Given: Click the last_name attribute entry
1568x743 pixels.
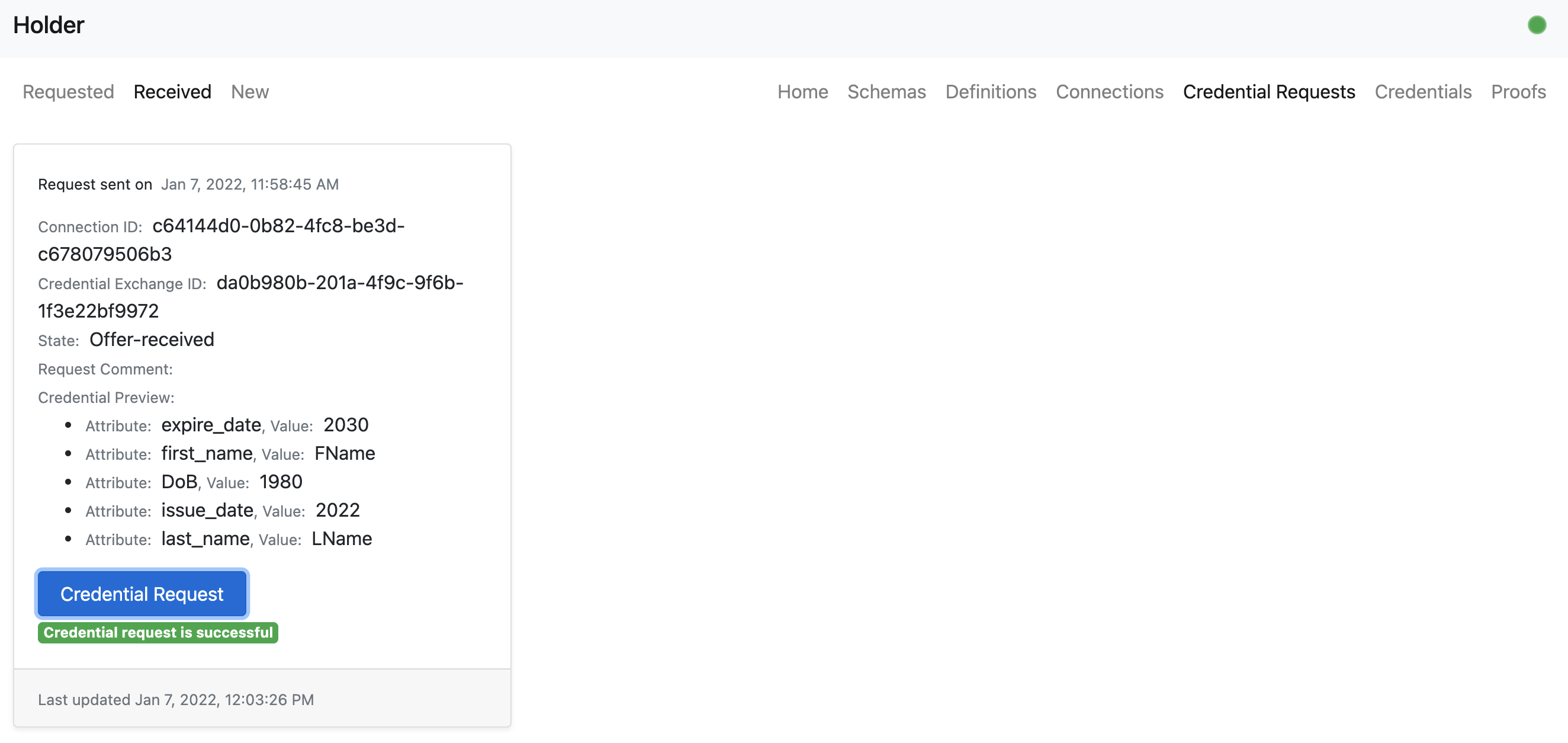Looking at the screenshot, I should click(x=205, y=539).
